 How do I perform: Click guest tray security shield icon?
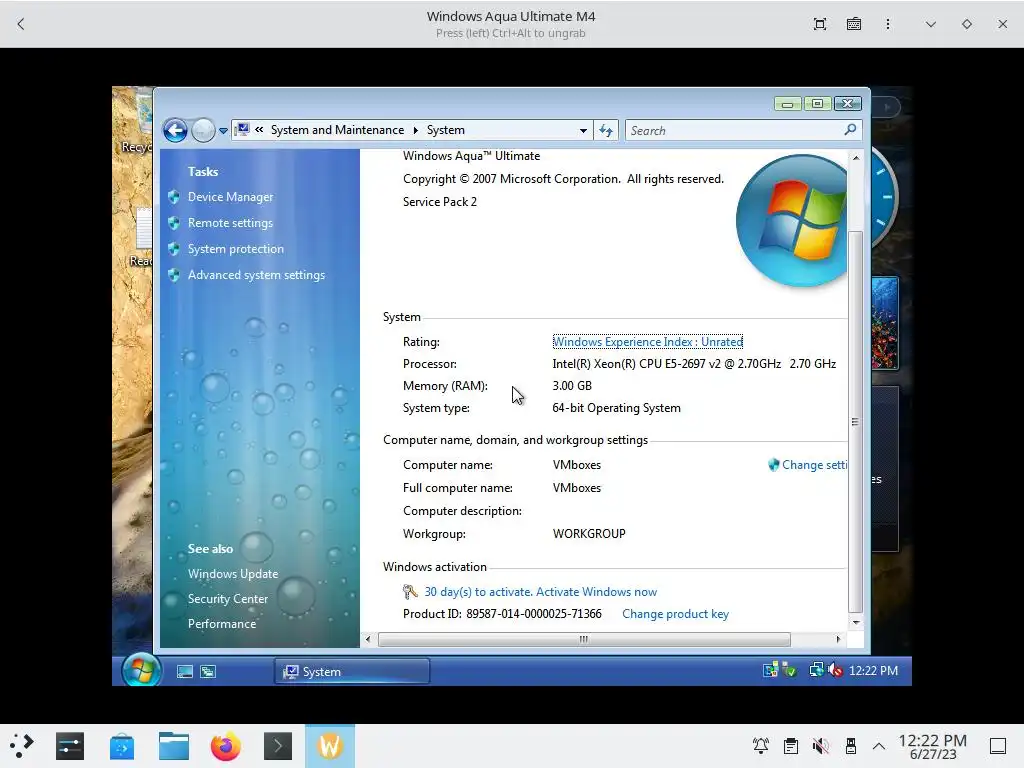coord(790,670)
